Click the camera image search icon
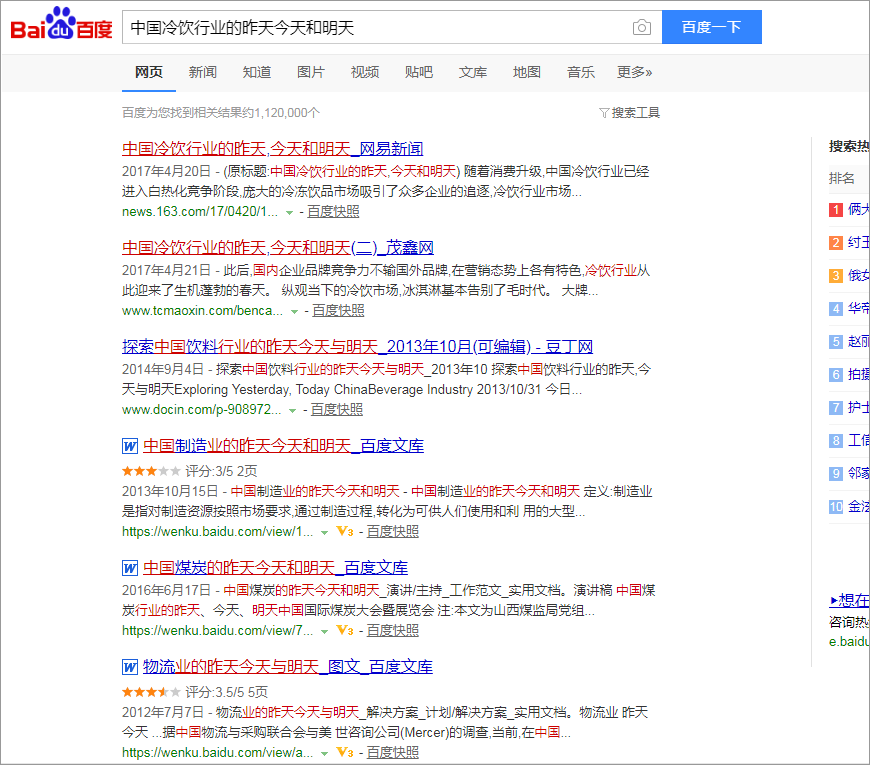 (642, 27)
